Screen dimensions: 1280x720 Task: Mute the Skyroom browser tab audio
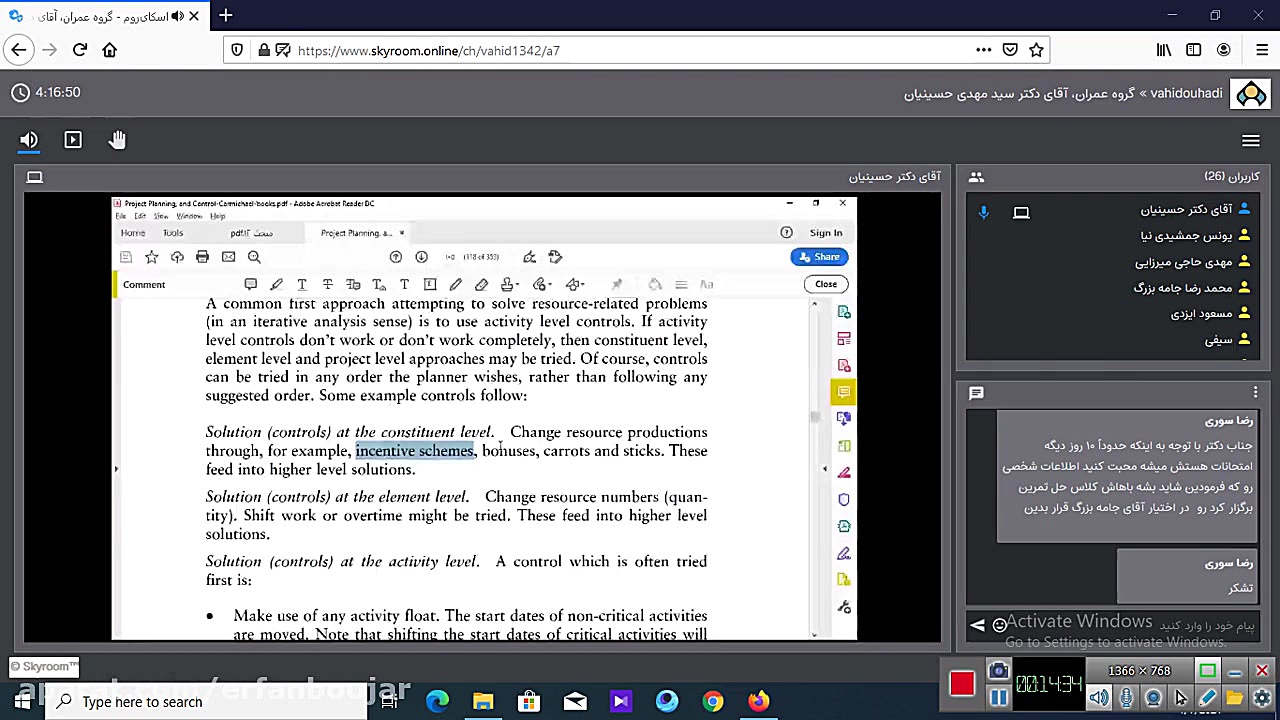178,16
